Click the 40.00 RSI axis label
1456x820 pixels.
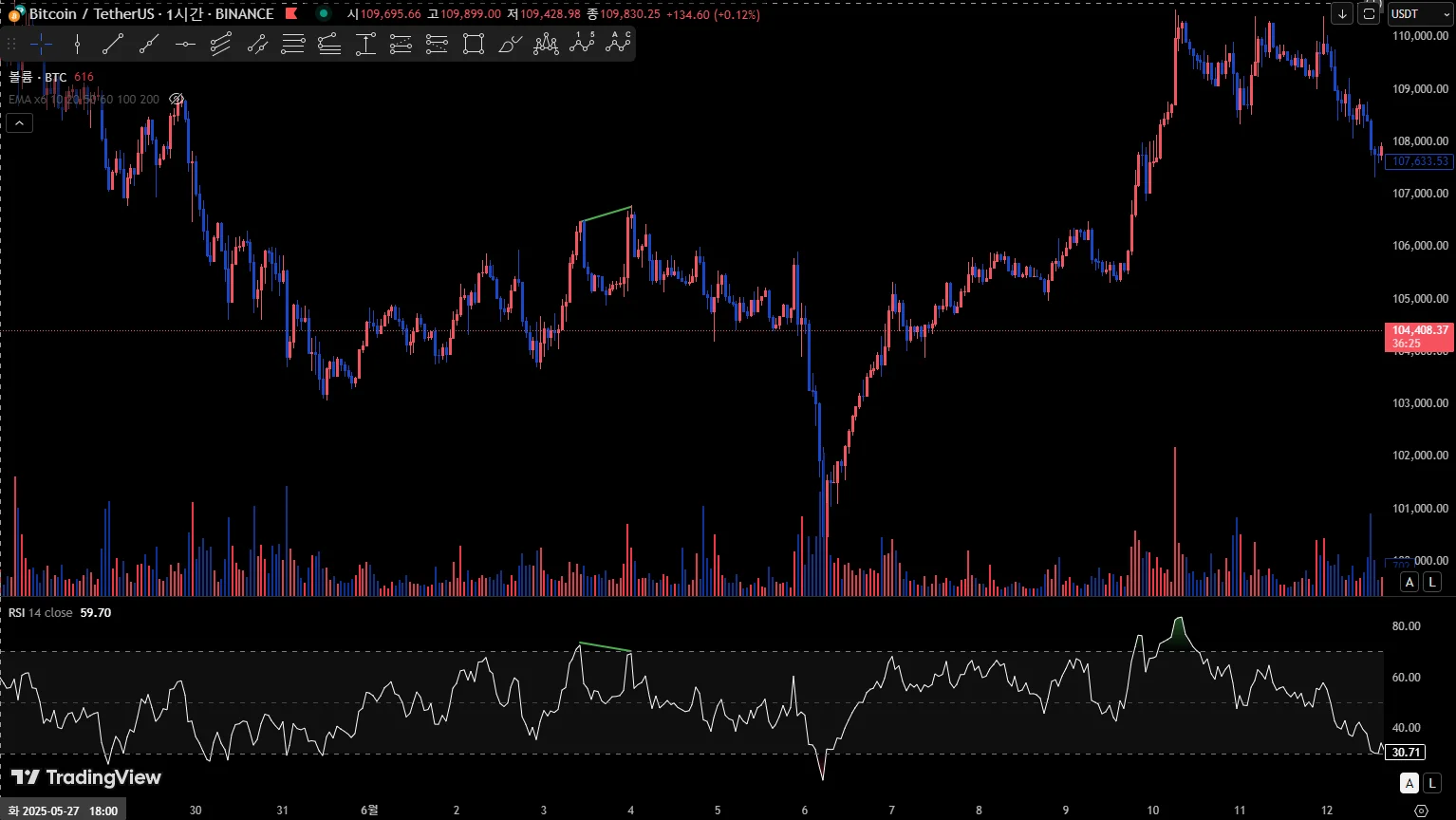pos(1407,728)
